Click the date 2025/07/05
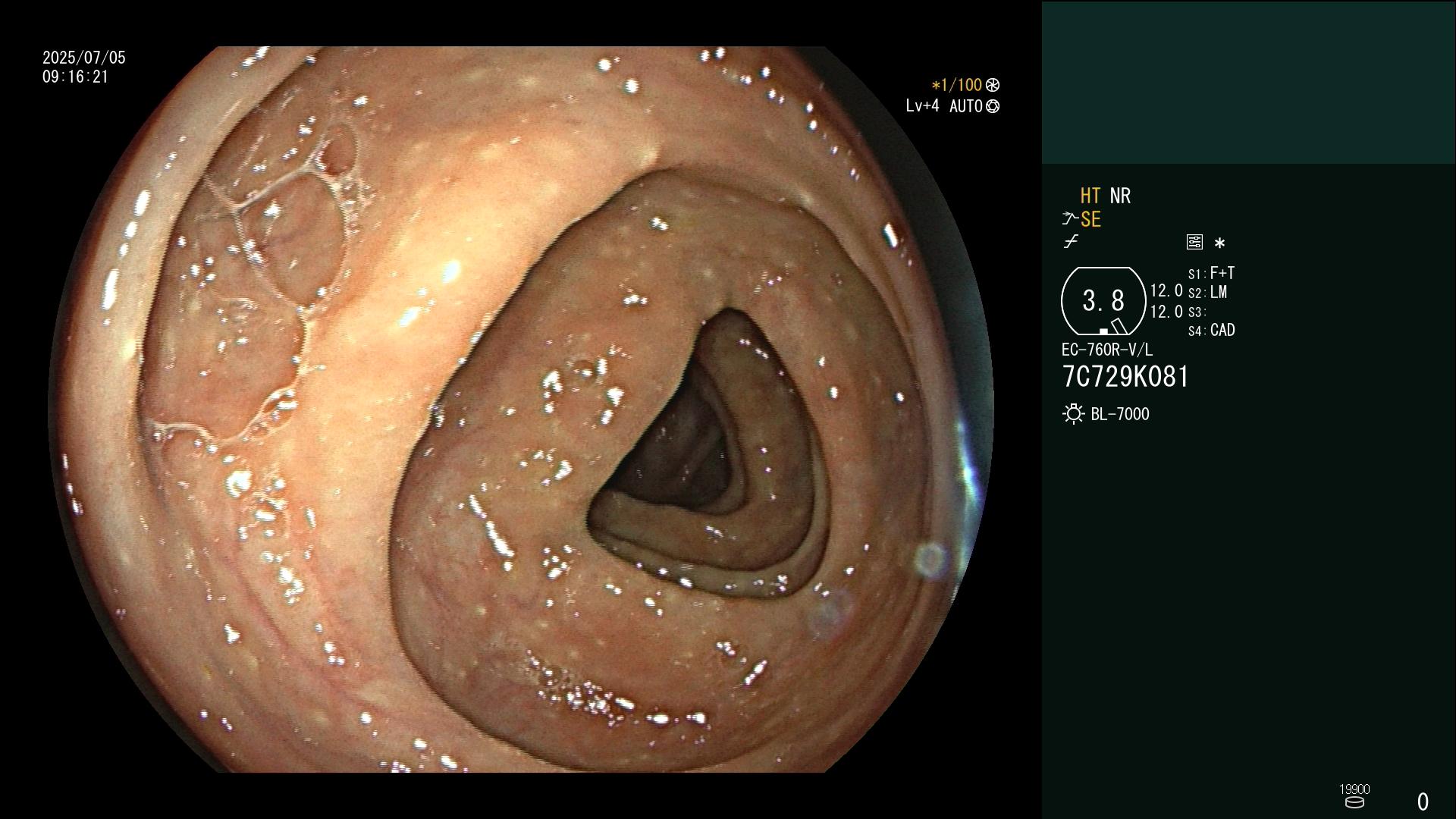 coord(84,58)
